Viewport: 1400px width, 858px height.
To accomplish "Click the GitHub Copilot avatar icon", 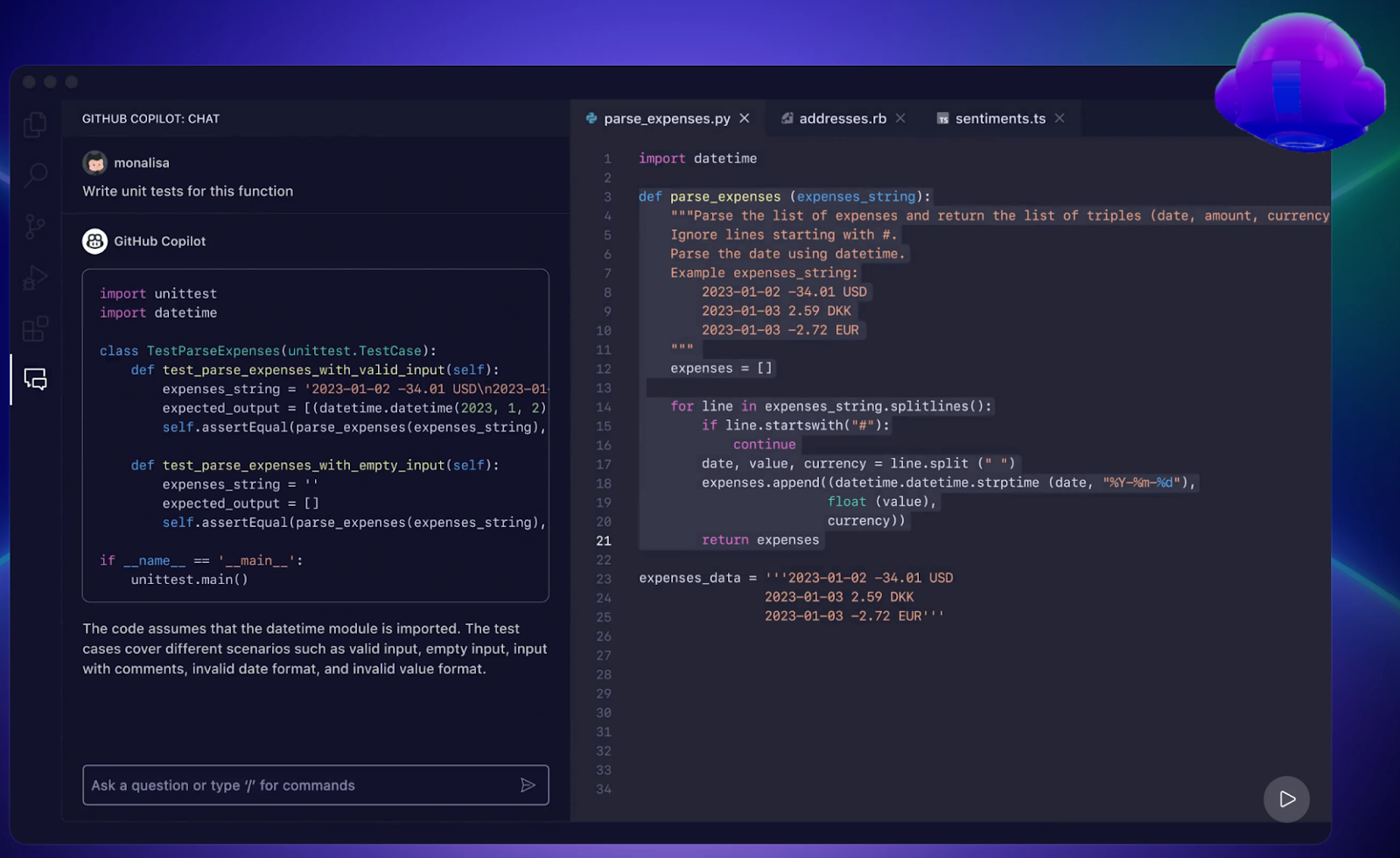I will click(94, 241).
